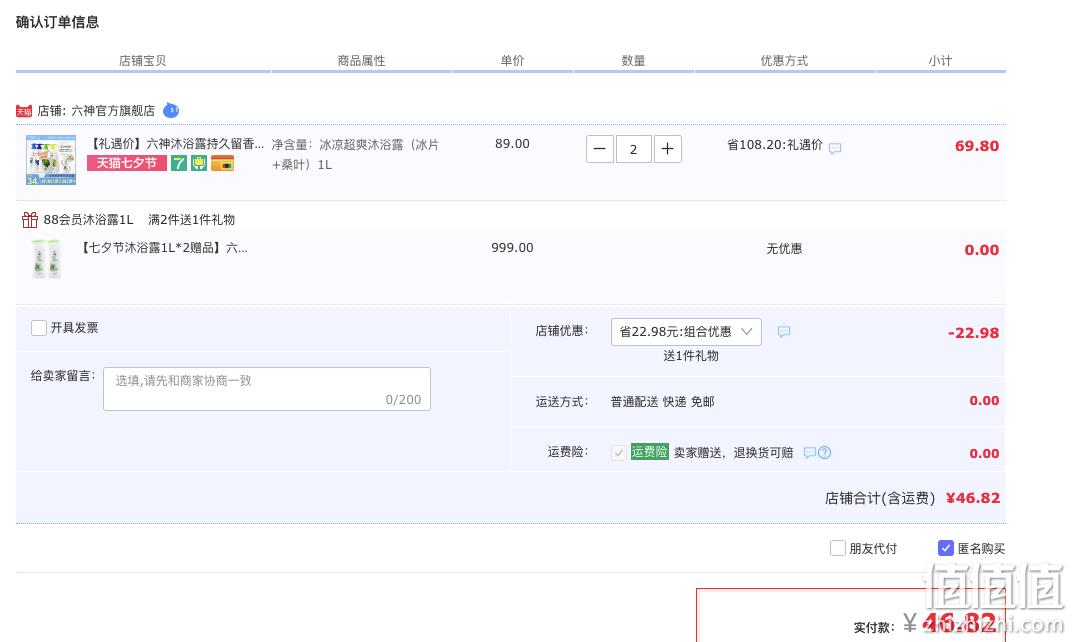
Task: Click the 店铺合计(含运费) label
Action: tap(880, 498)
